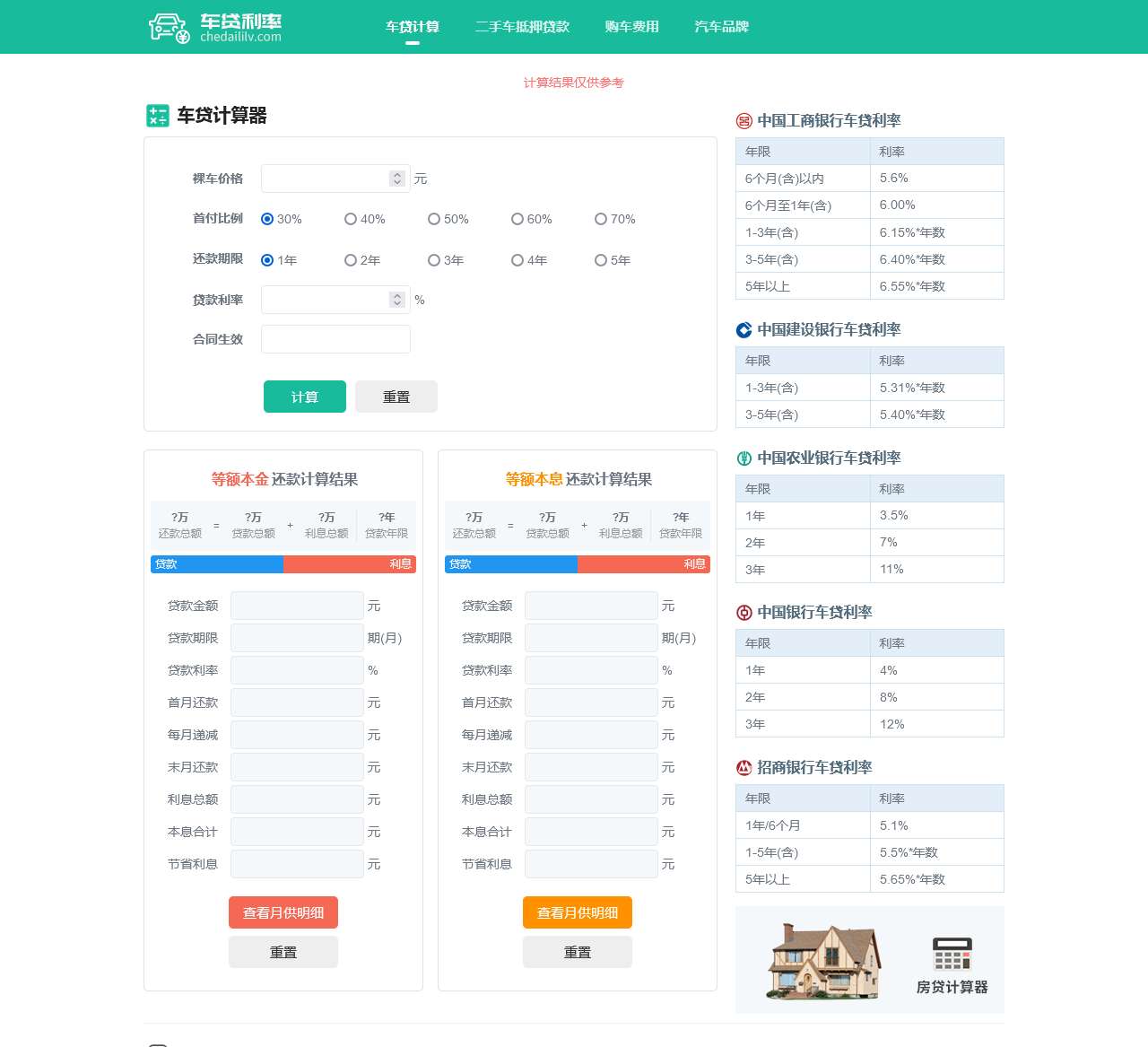Click the 1年/6个月 table cell
The height and width of the screenshot is (1047, 1148).
(803, 825)
